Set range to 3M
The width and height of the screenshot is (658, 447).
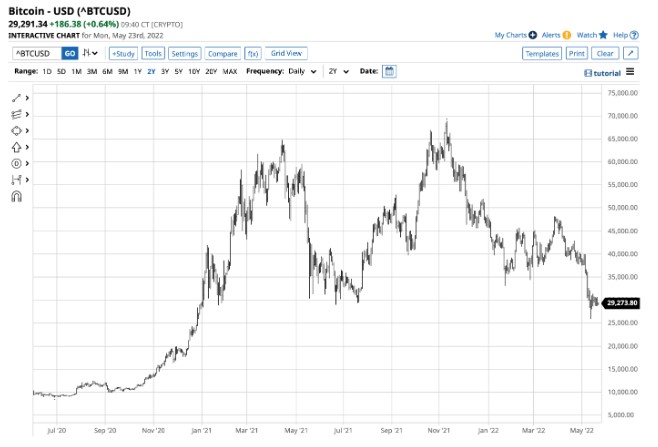(92, 71)
